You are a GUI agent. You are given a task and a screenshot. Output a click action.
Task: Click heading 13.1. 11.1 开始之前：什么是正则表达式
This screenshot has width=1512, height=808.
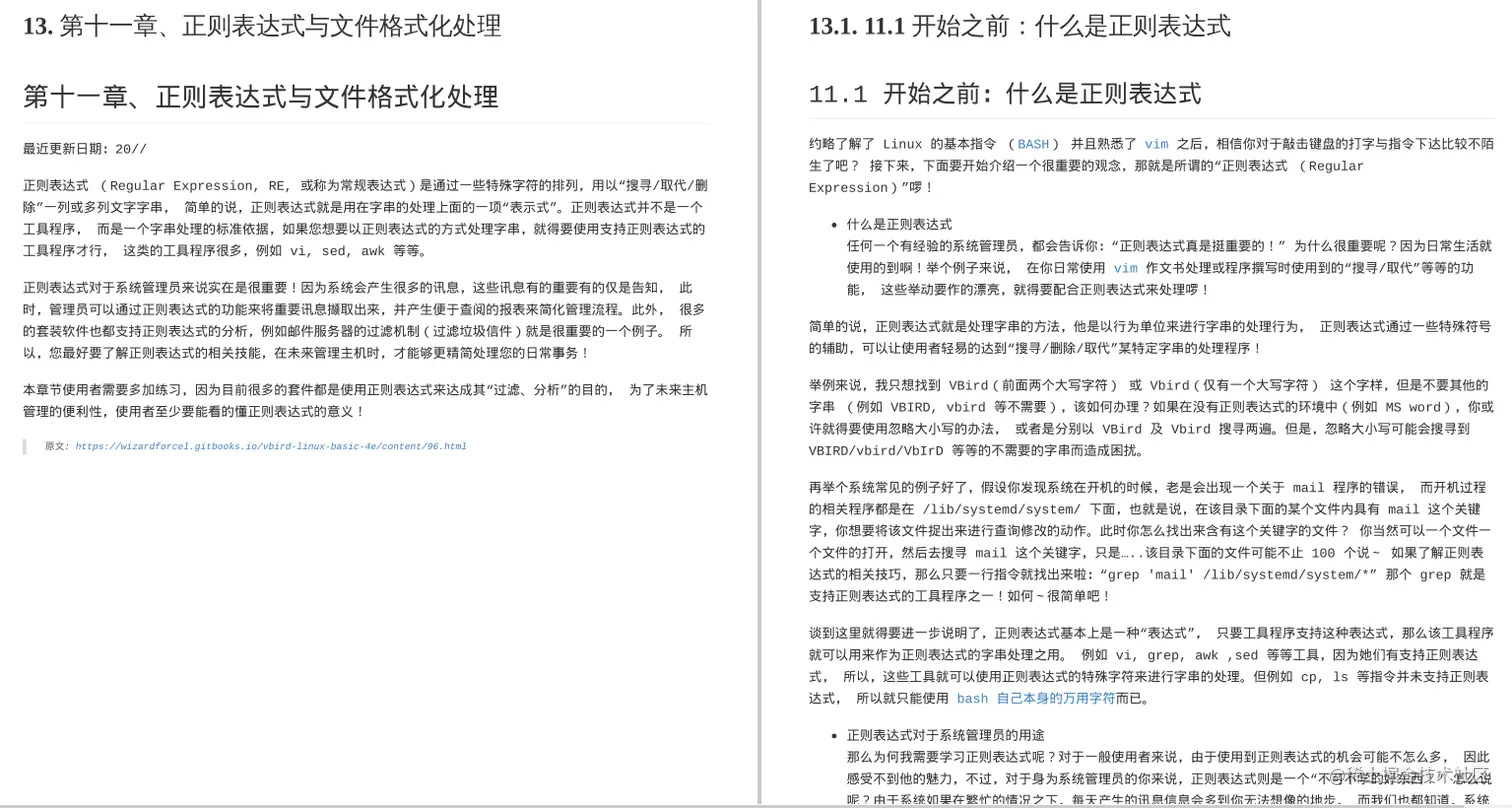coord(1020,27)
